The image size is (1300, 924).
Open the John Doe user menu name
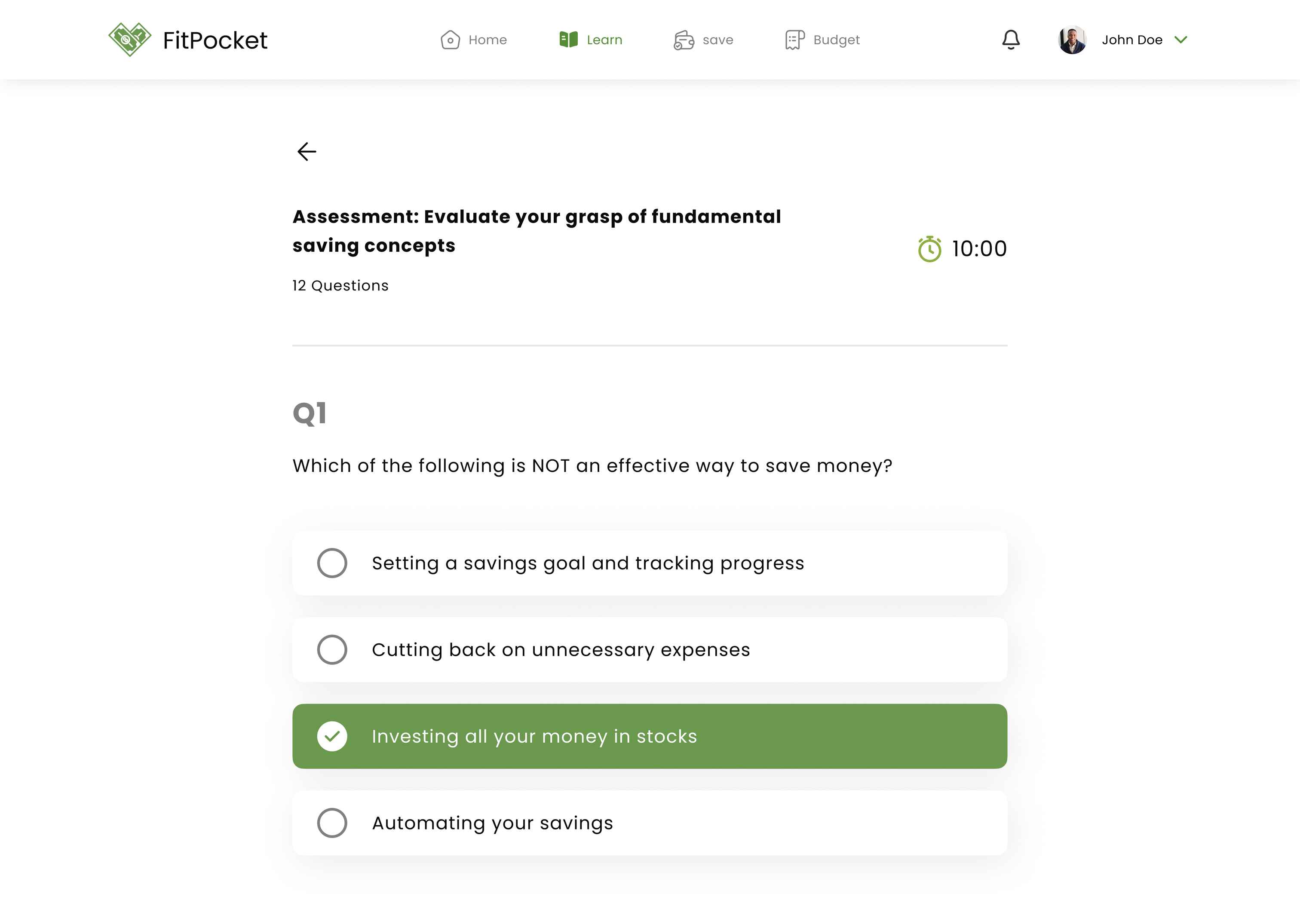click(1131, 40)
